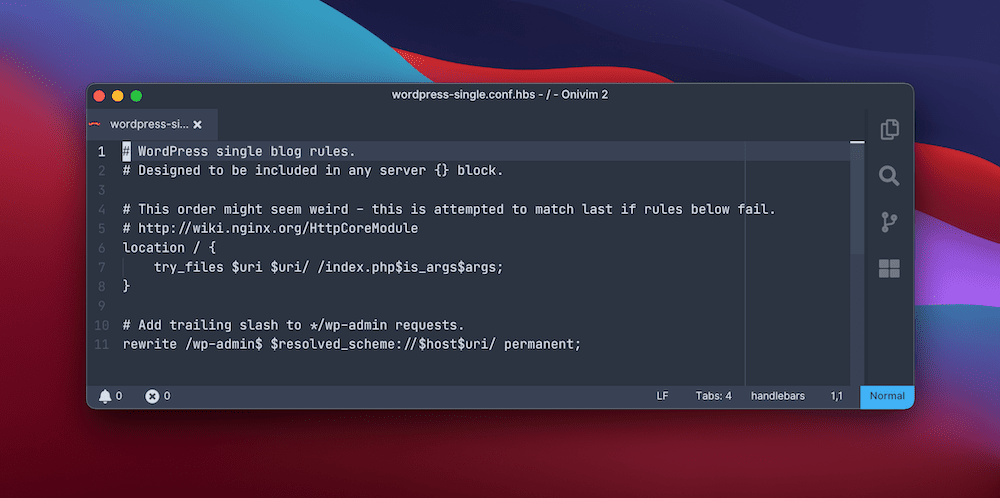Open the File Explorer sidebar icon

click(x=890, y=129)
